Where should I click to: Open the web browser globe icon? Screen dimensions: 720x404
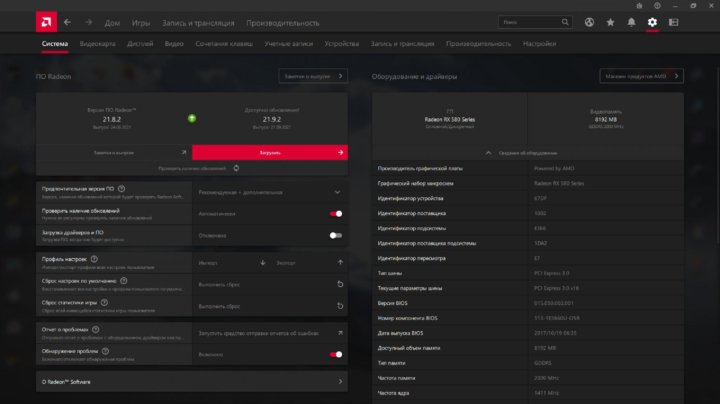(589, 21)
